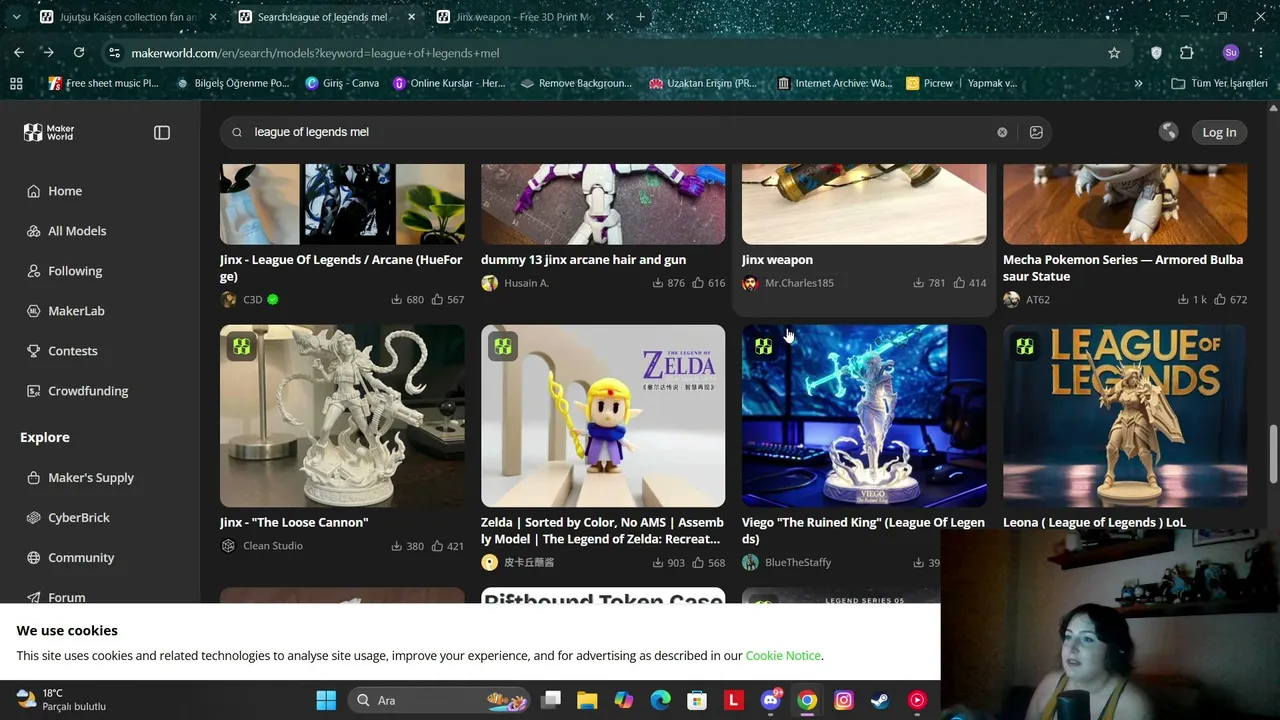The height and width of the screenshot is (720, 1280).
Task: Open Steam from the taskbar
Action: coord(880,700)
